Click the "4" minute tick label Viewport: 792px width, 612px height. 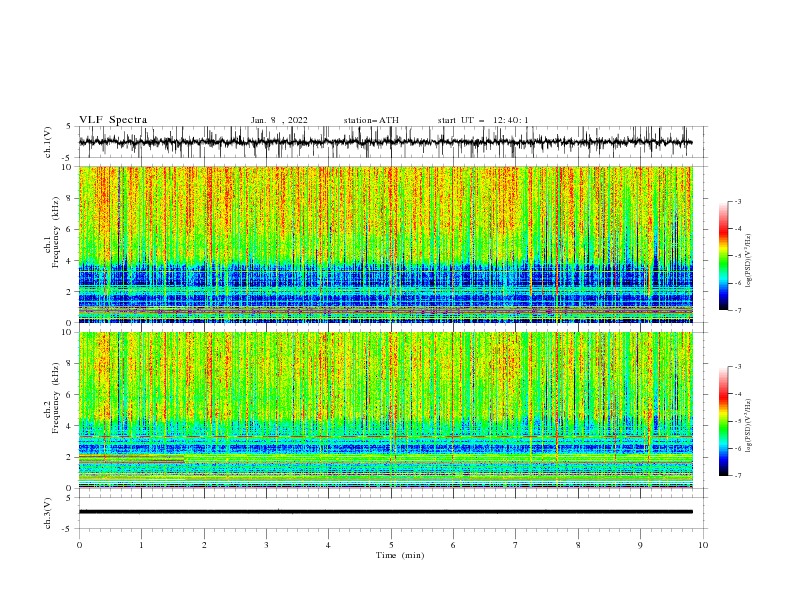point(328,545)
